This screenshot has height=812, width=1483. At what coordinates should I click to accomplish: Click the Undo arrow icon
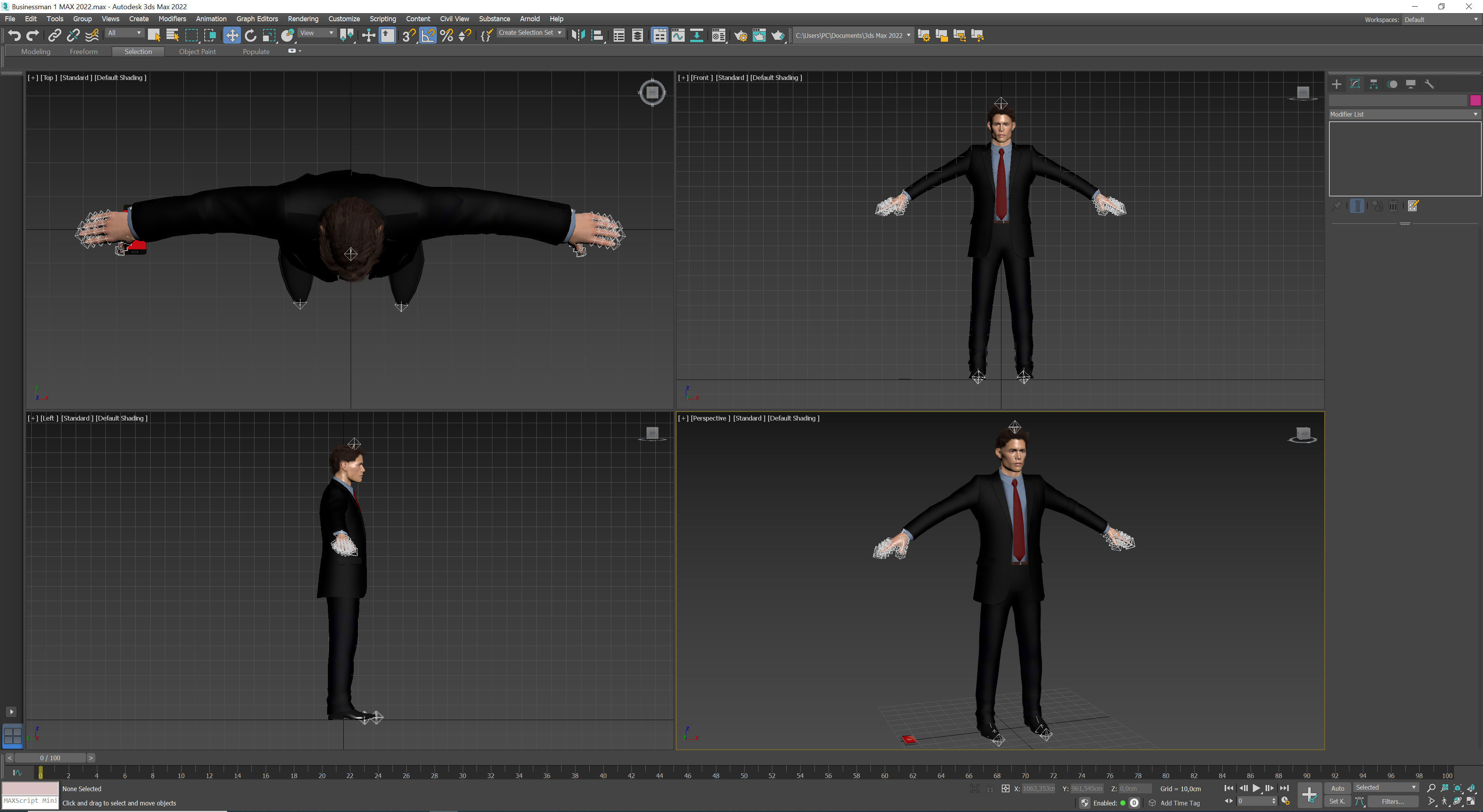(x=14, y=36)
